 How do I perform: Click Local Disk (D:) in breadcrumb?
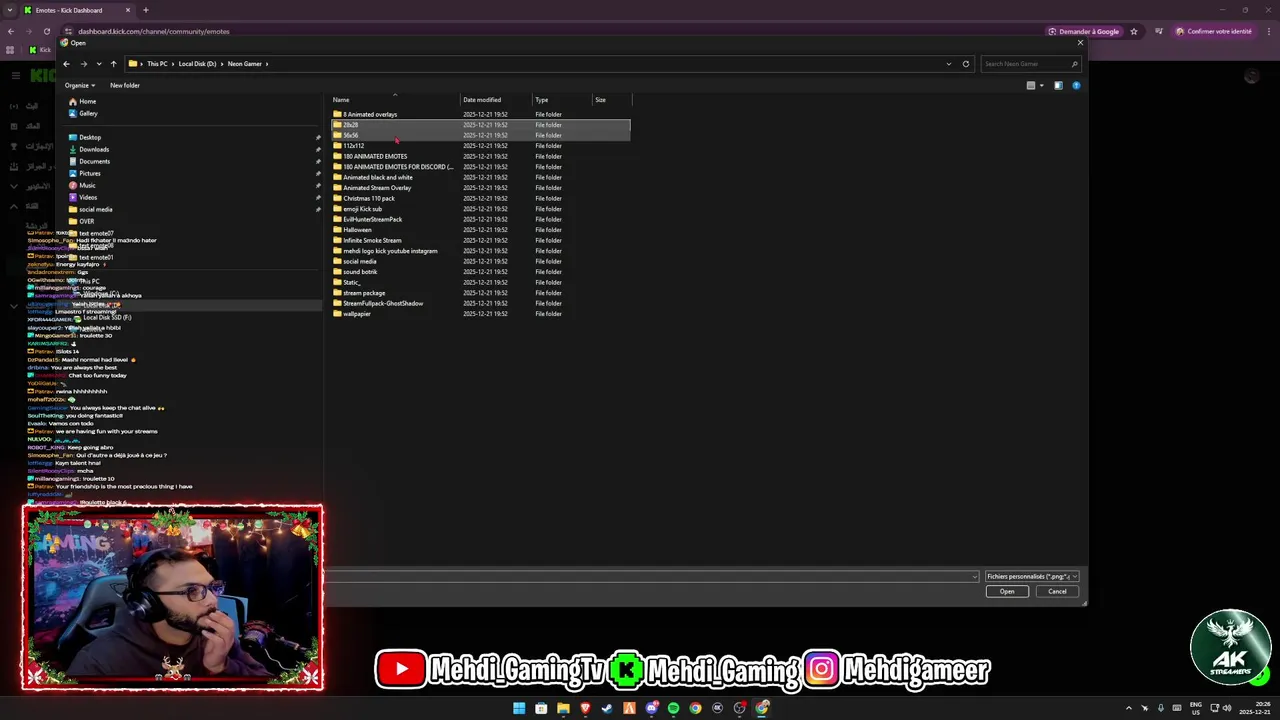197,64
